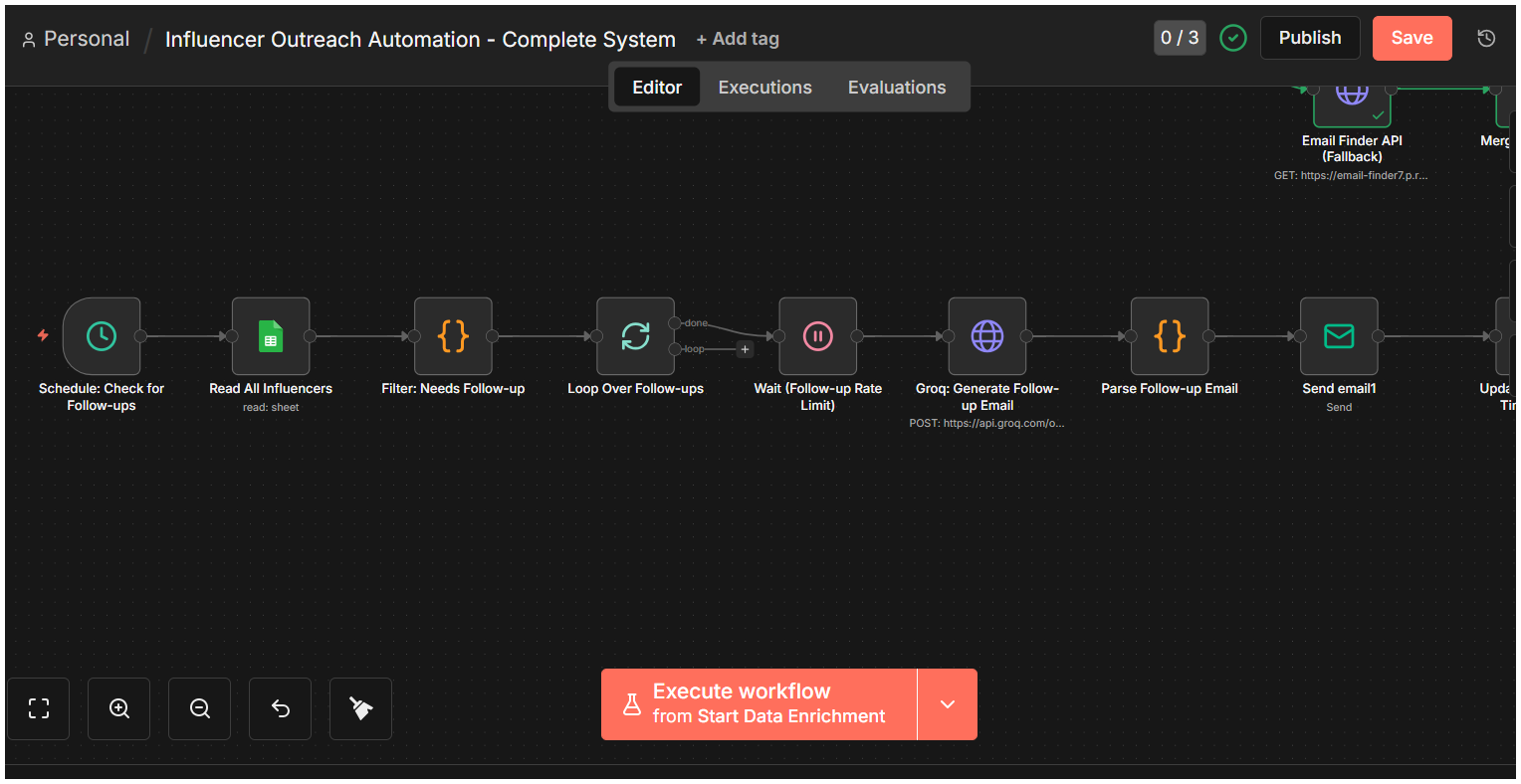Click the green check status icon

click(1233, 38)
